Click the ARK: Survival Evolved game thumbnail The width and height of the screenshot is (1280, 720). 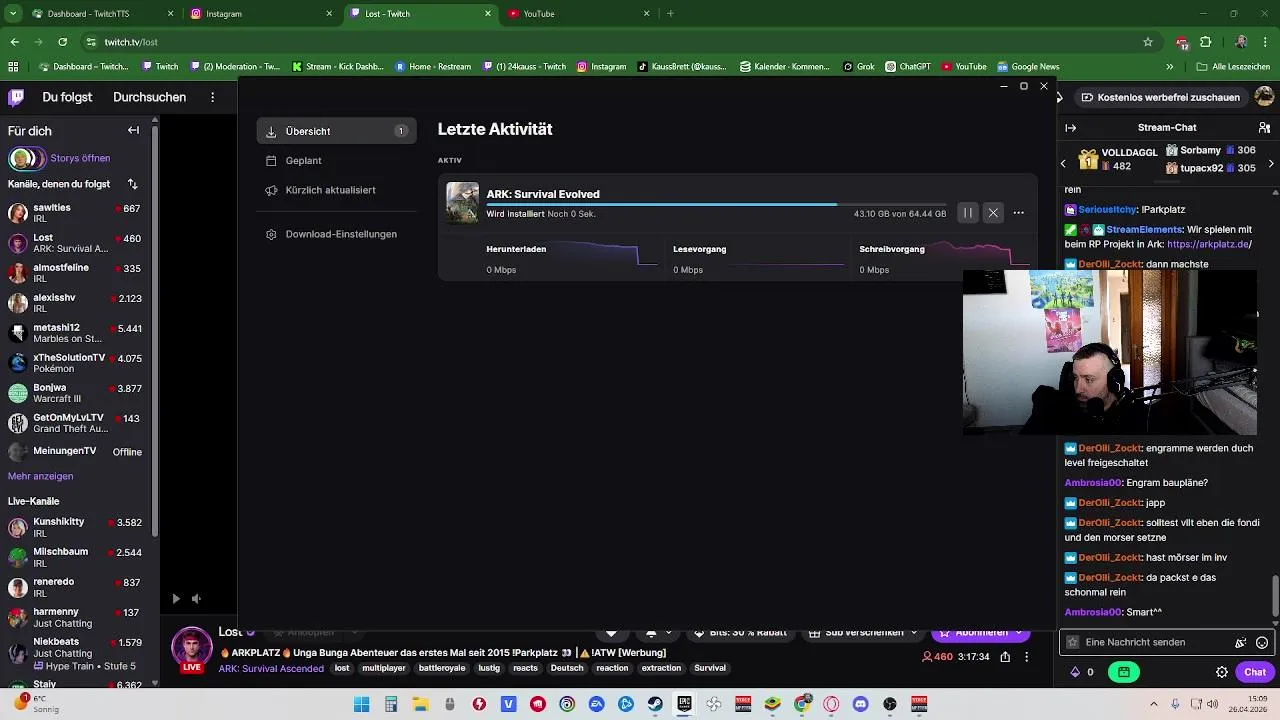[x=462, y=203]
